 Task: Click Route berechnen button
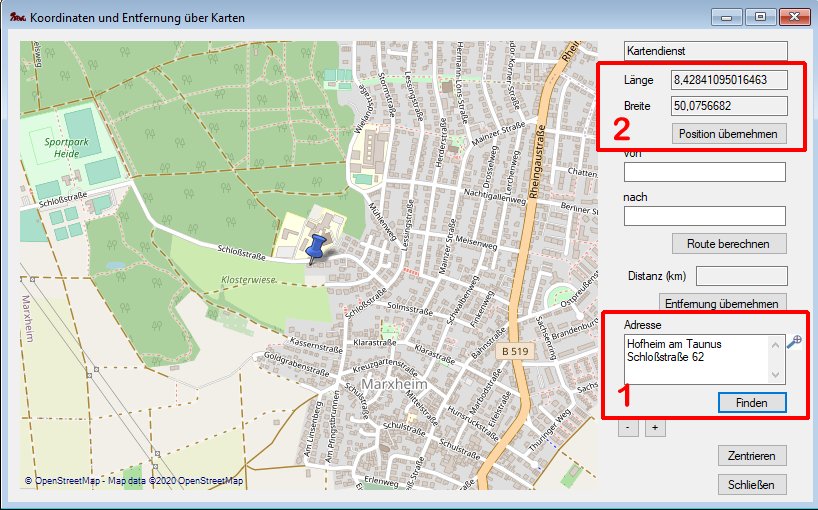729,243
